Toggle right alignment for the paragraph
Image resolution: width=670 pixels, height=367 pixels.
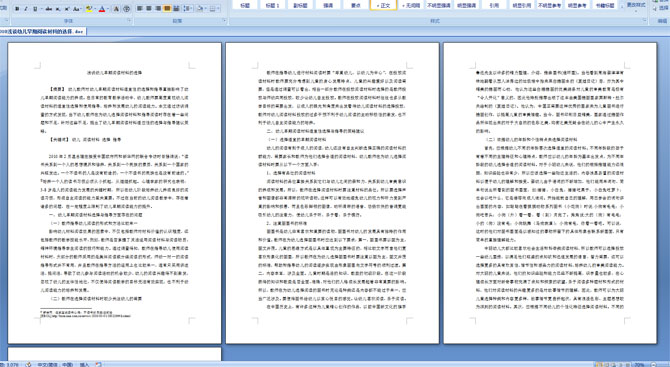click(x=158, y=9)
